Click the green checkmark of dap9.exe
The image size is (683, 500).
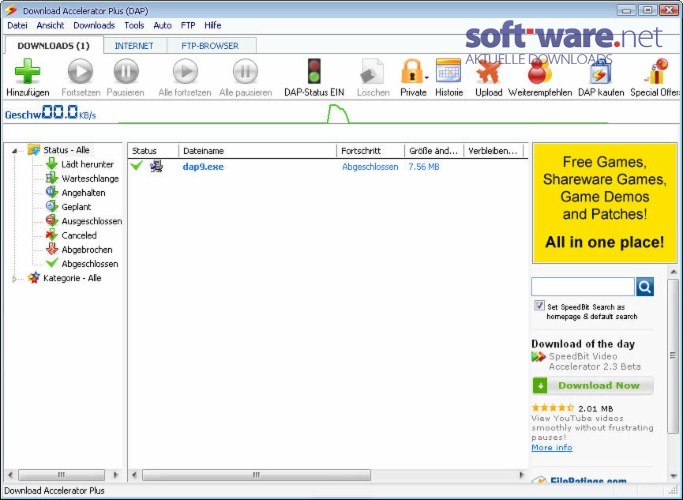click(137, 166)
